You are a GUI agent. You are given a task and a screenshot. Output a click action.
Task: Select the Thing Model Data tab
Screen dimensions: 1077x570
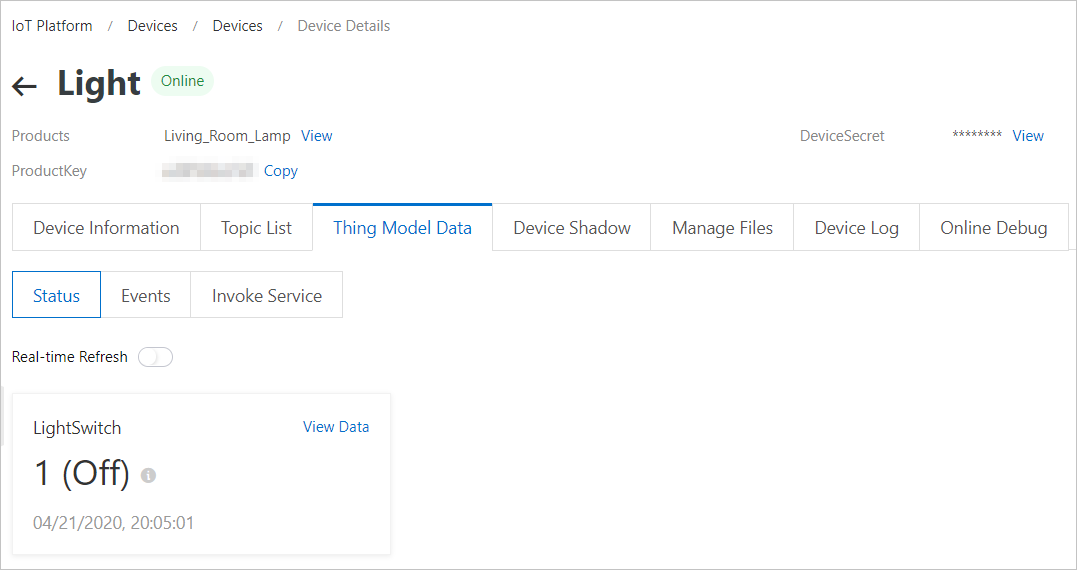pos(402,228)
